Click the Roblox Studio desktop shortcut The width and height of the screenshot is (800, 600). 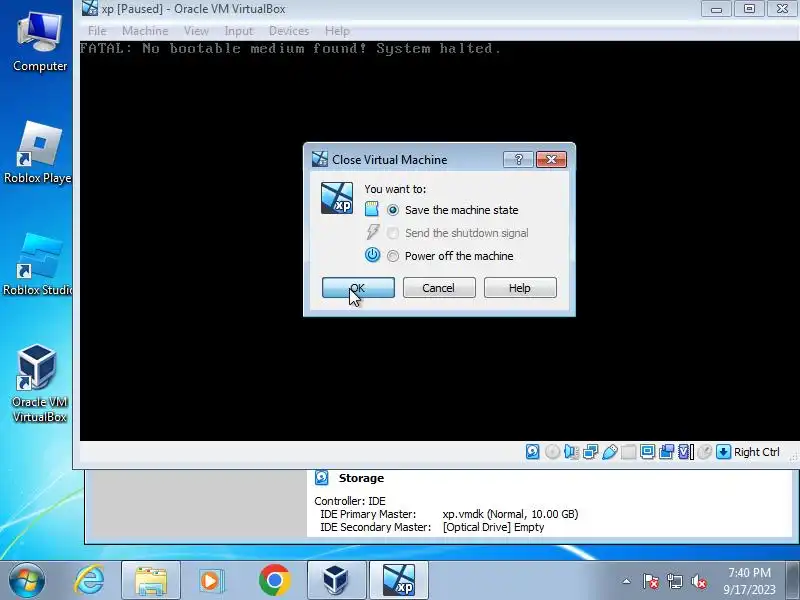(37, 265)
